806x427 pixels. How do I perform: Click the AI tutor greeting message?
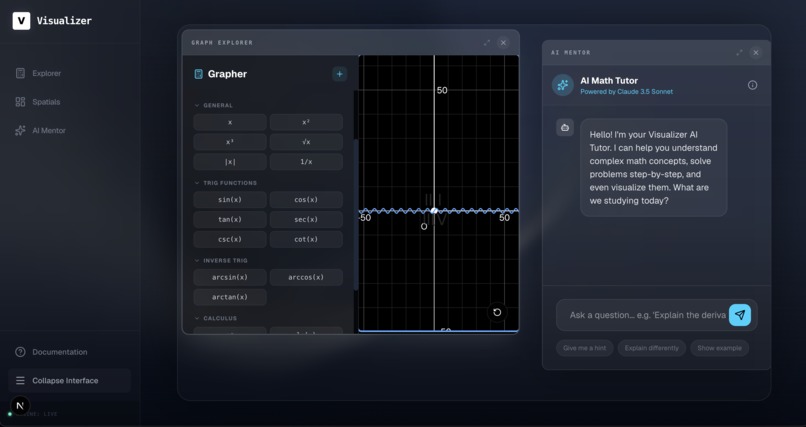coord(653,168)
